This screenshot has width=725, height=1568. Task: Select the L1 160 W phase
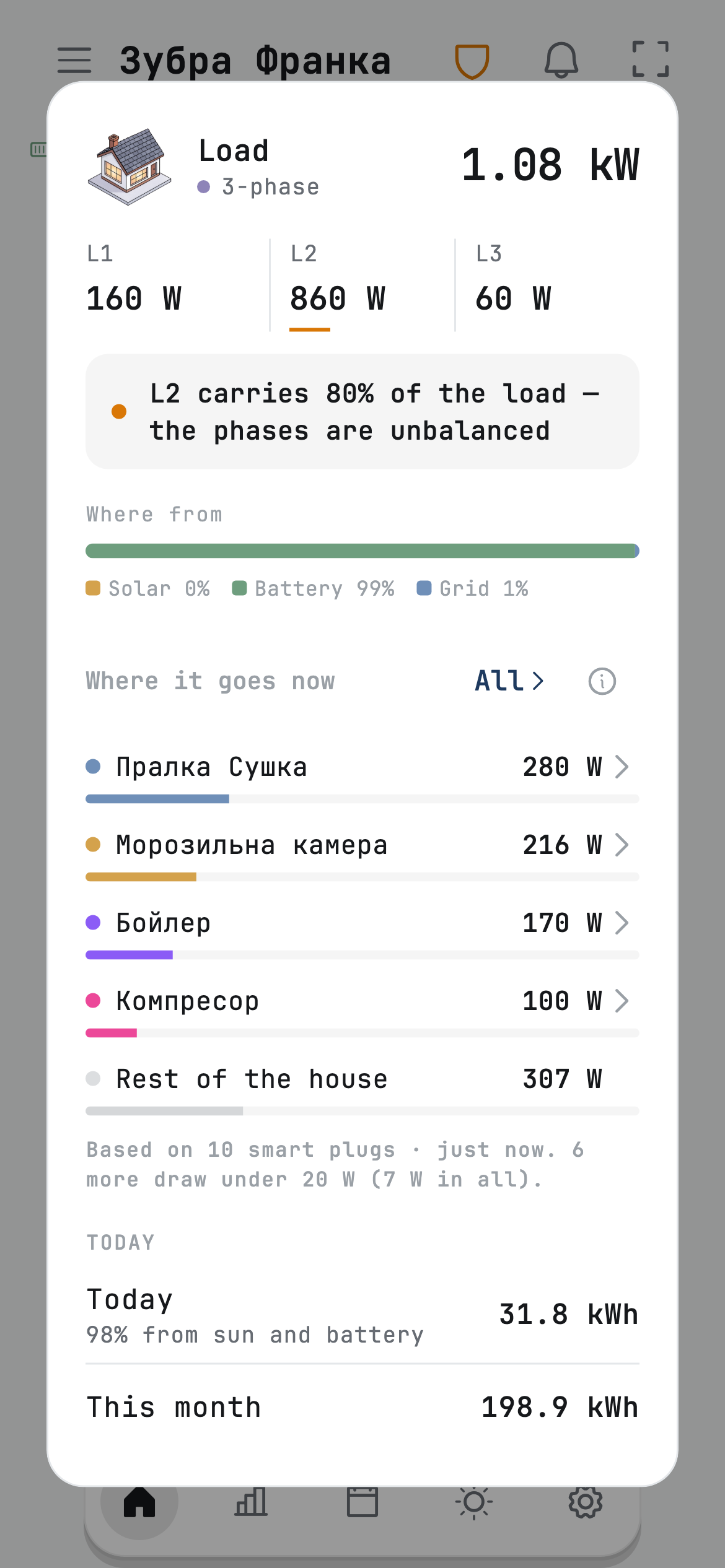[x=177, y=285]
